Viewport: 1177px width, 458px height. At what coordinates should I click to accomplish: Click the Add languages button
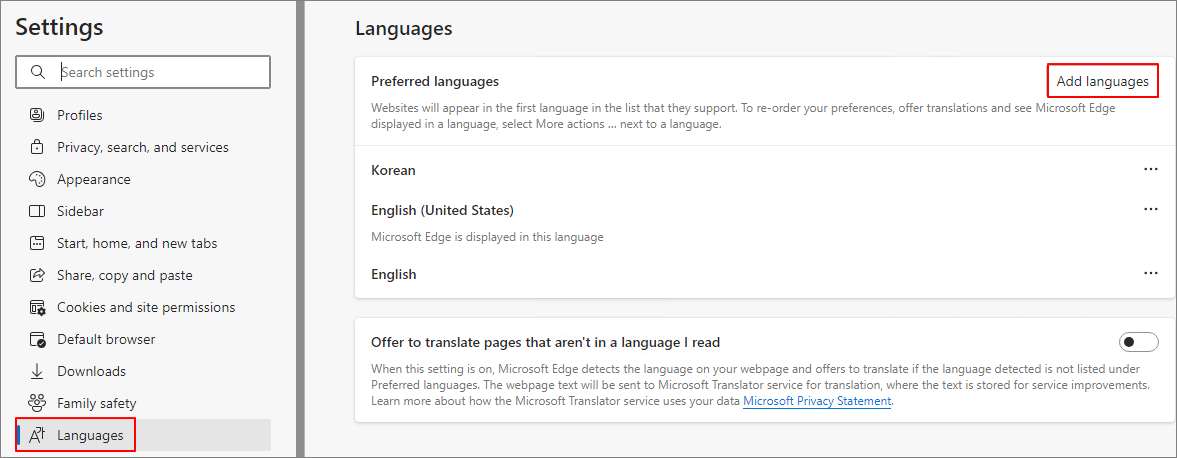point(1102,81)
